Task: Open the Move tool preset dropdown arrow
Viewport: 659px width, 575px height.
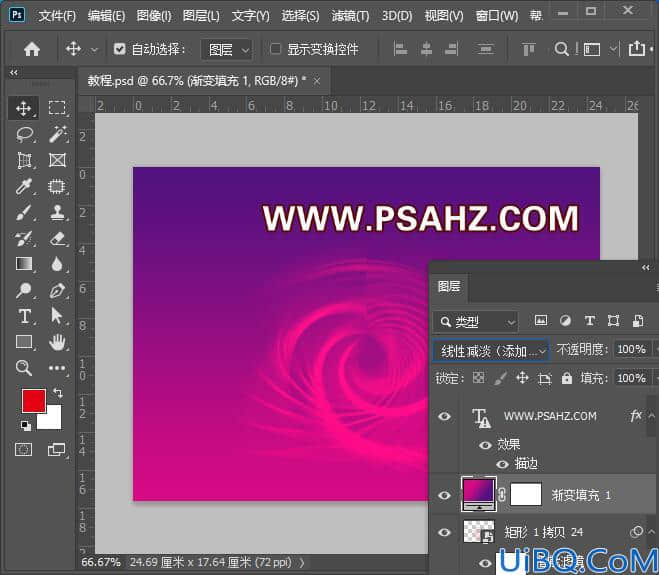Action: [95, 50]
